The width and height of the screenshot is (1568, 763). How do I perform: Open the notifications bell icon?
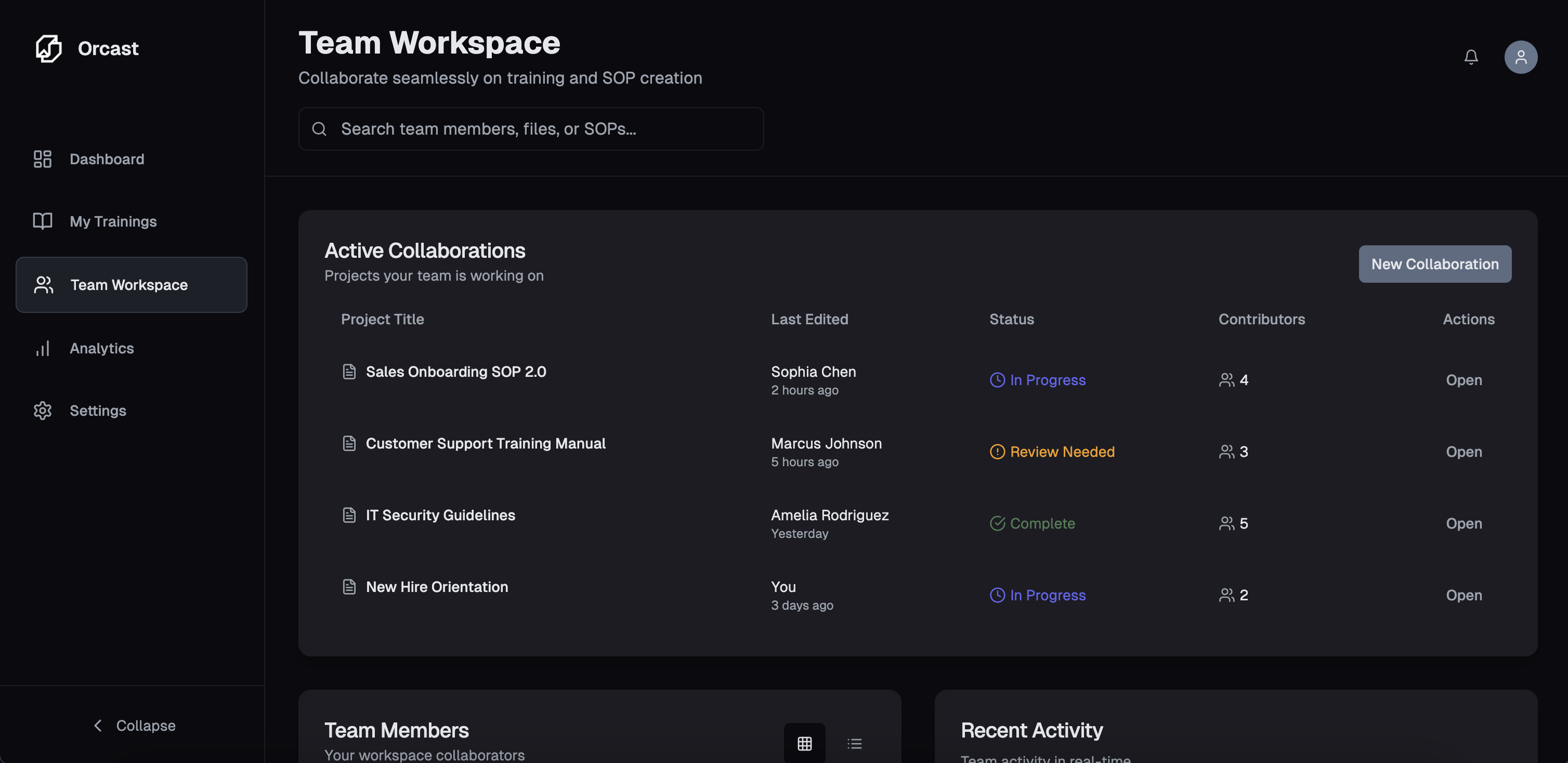point(1471,57)
